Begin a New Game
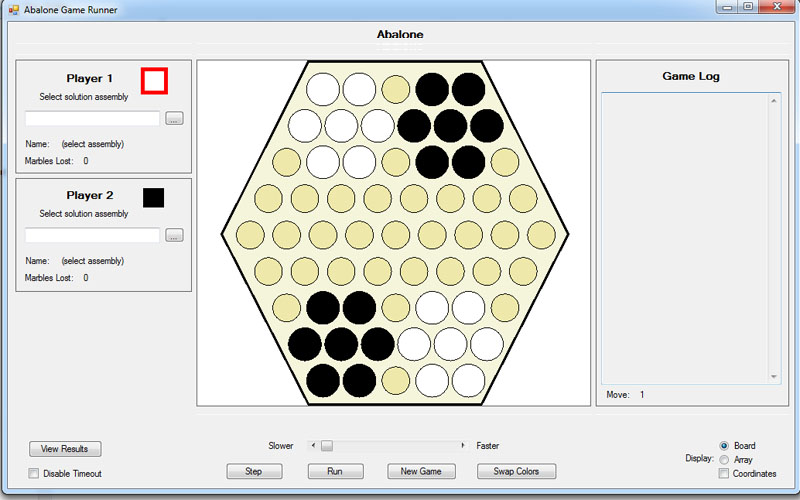The height and width of the screenshot is (500, 800). tap(421, 471)
